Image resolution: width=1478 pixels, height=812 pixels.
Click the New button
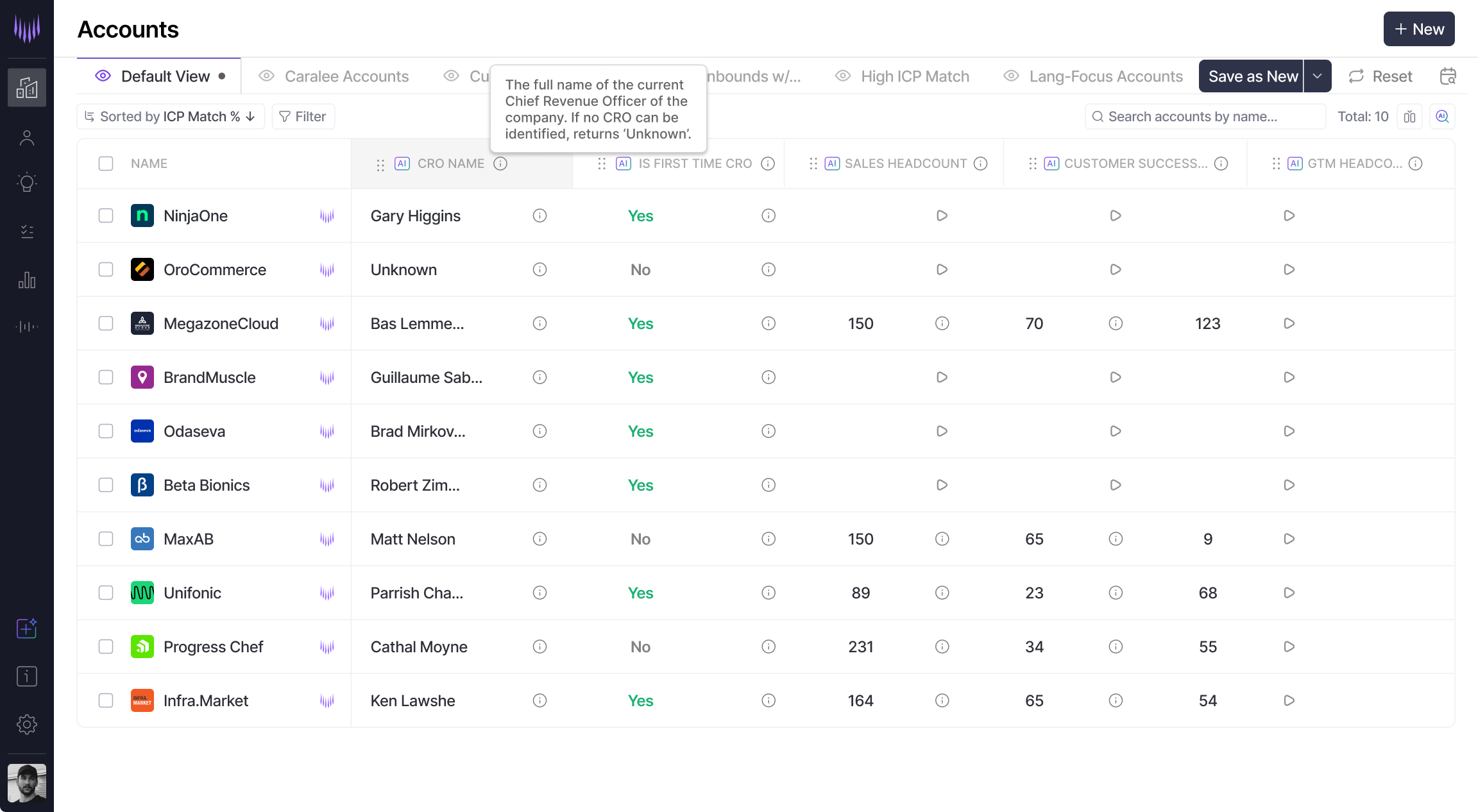[1418, 29]
